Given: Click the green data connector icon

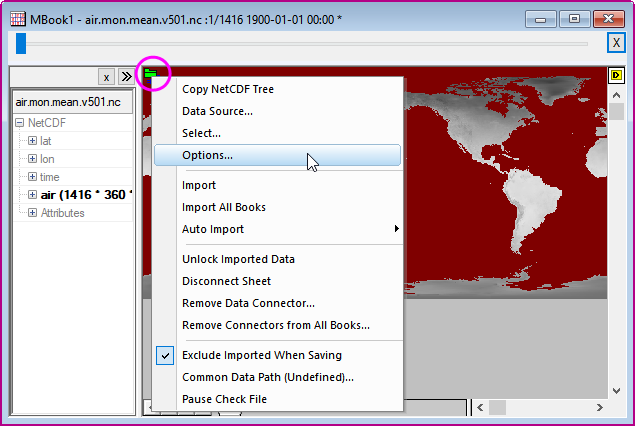Looking at the screenshot, I should 150,74.
